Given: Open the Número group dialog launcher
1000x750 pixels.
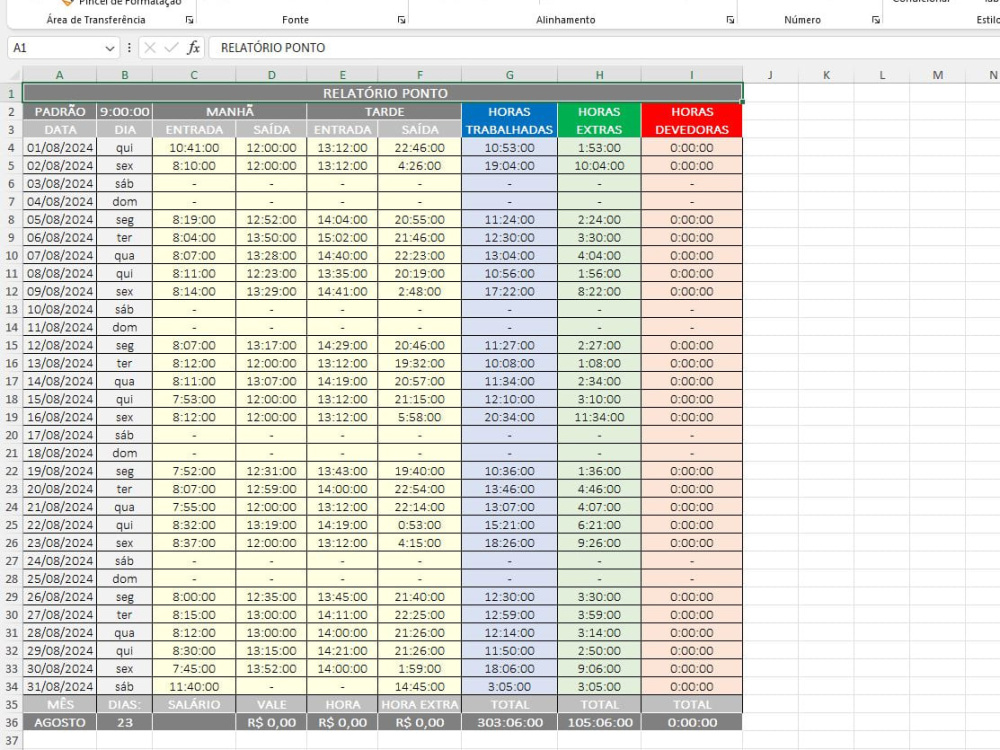Looking at the screenshot, I should (x=876, y=20).
